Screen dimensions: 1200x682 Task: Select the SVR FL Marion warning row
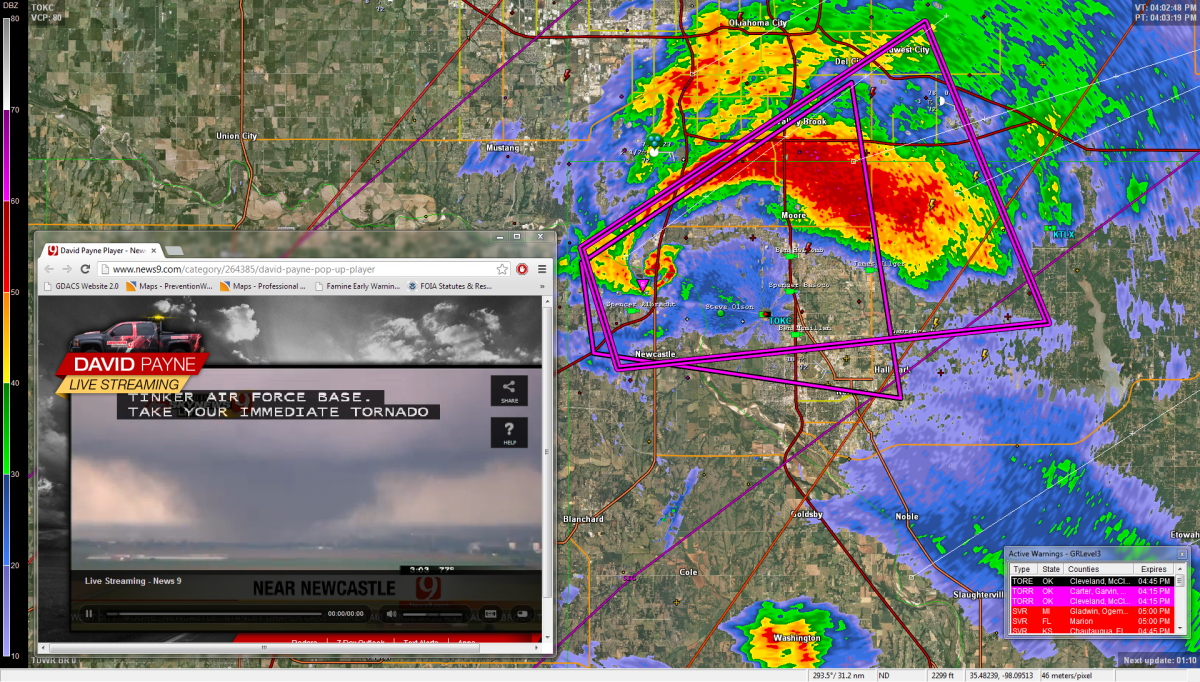coord(1091,621)
